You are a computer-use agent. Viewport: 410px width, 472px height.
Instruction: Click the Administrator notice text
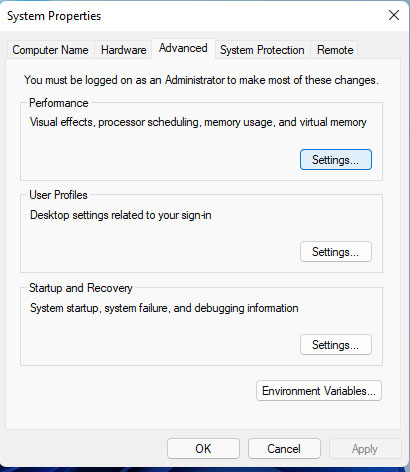click(x=201, y=80)
